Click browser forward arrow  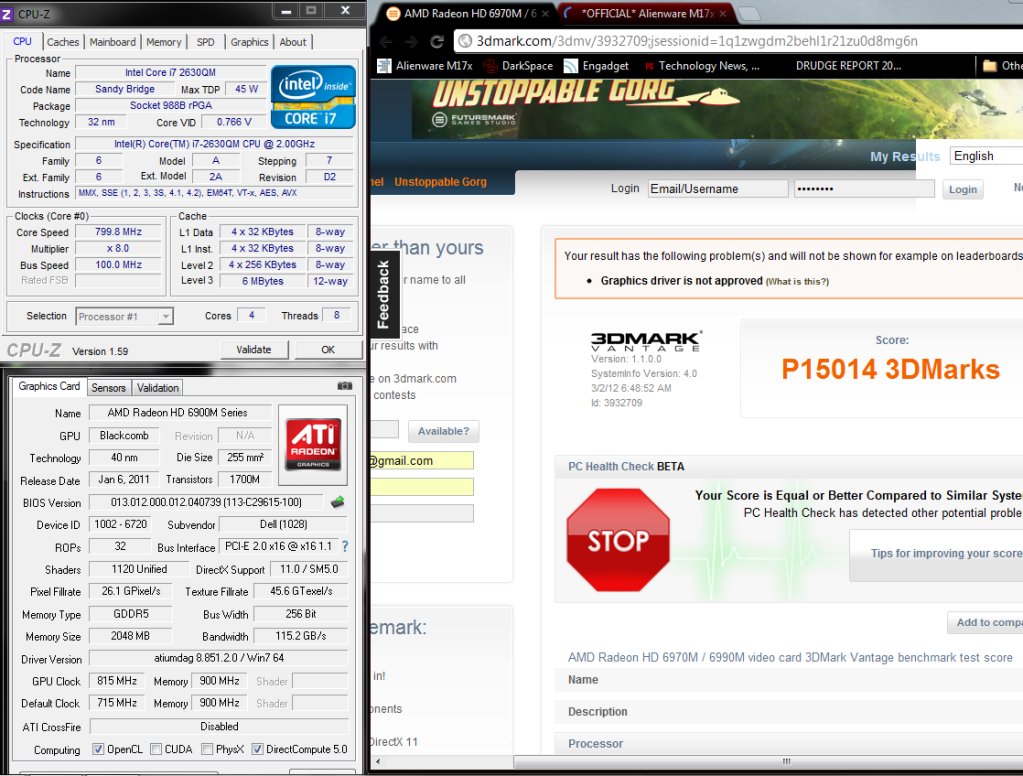pos(411,42)
